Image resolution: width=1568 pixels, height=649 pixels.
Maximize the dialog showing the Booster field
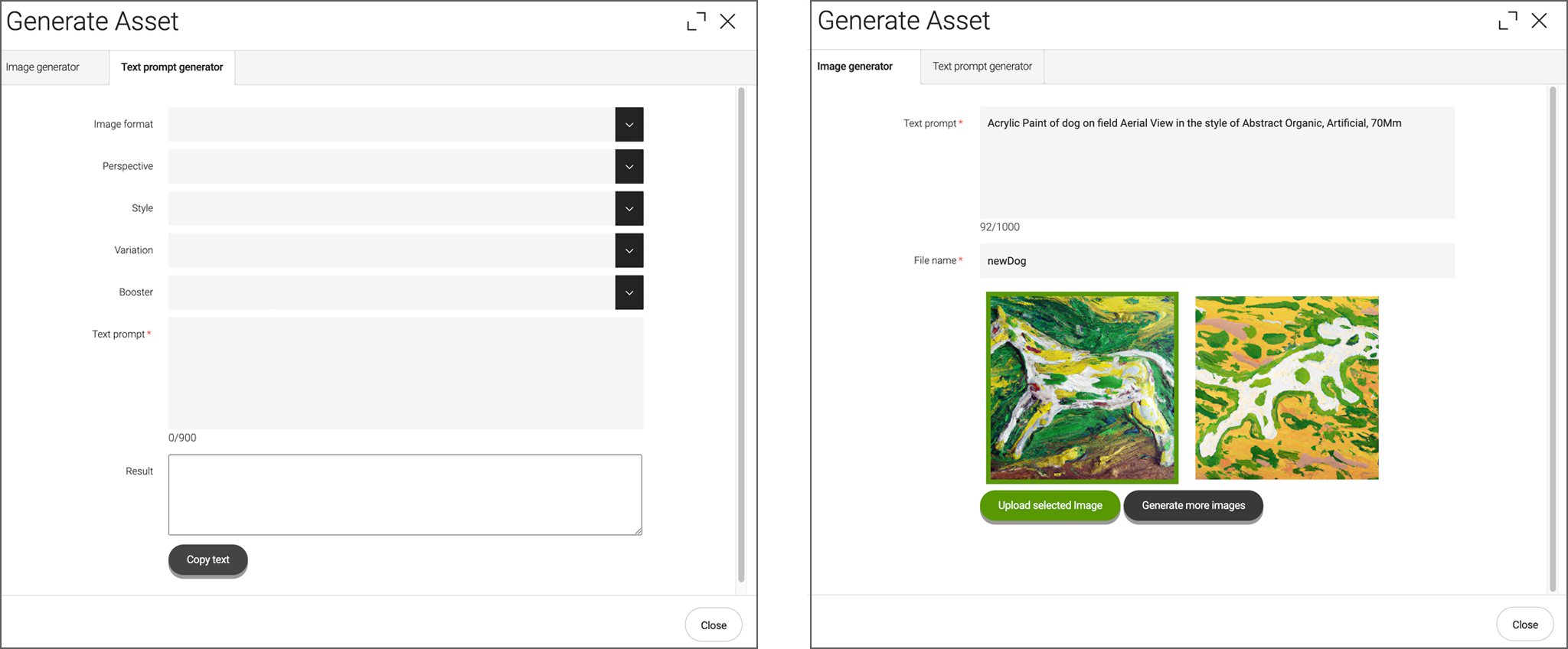pos(696,21)
